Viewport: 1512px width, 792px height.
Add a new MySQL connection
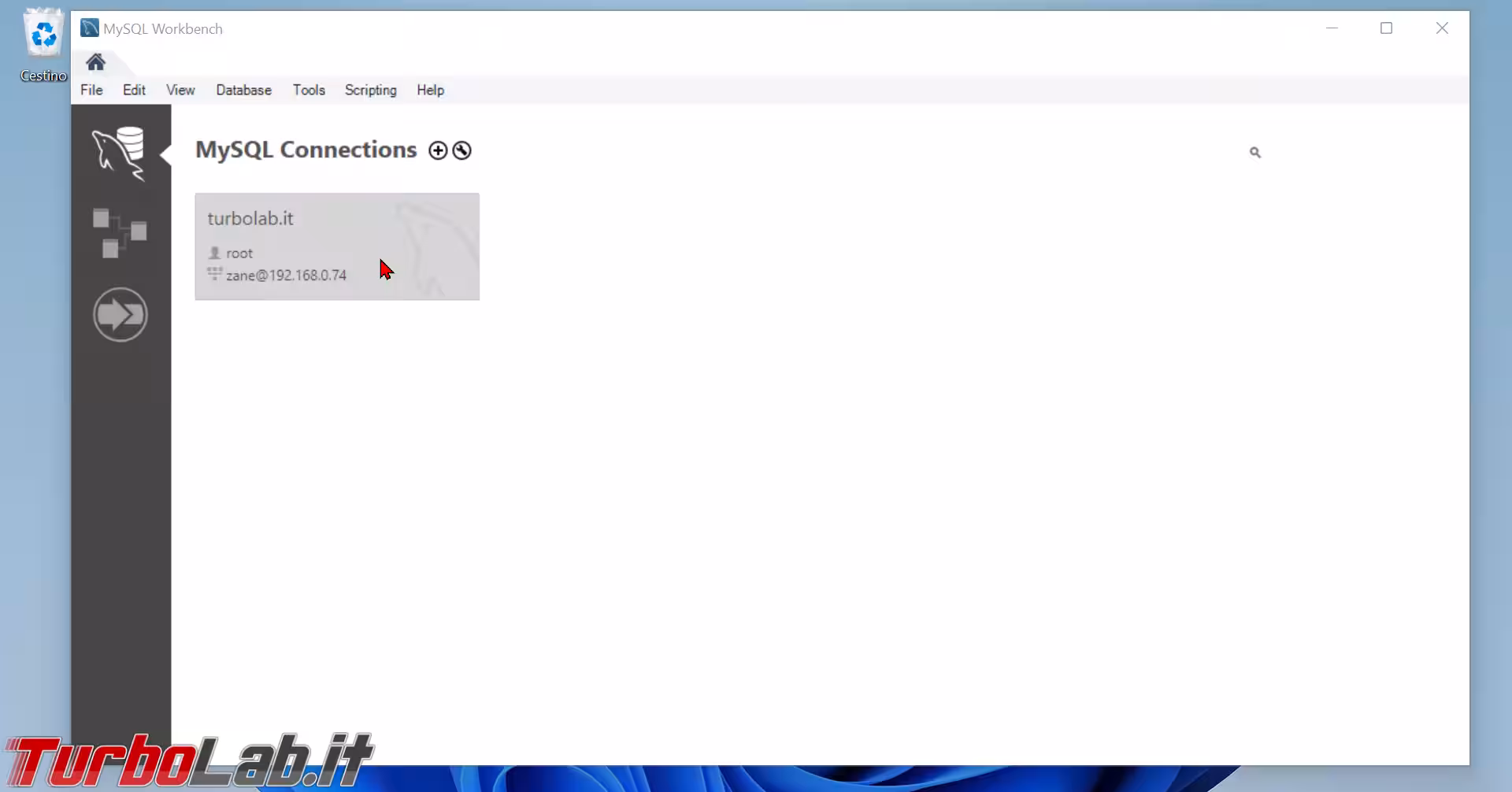[438, 150]
